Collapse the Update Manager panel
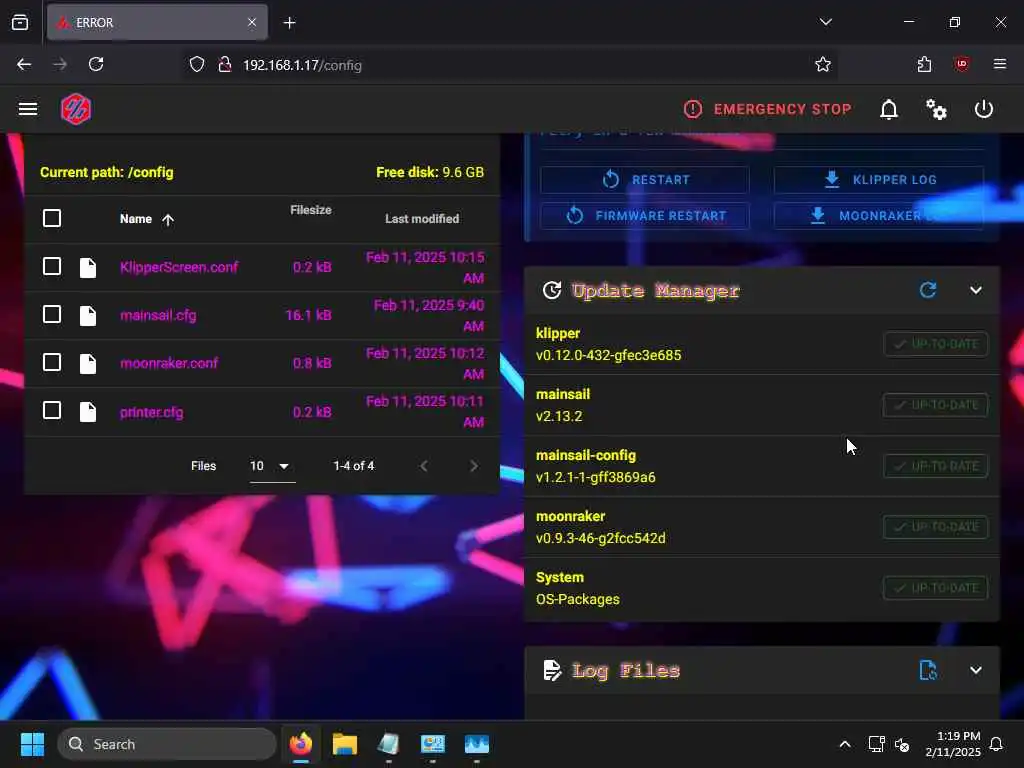 976,290
